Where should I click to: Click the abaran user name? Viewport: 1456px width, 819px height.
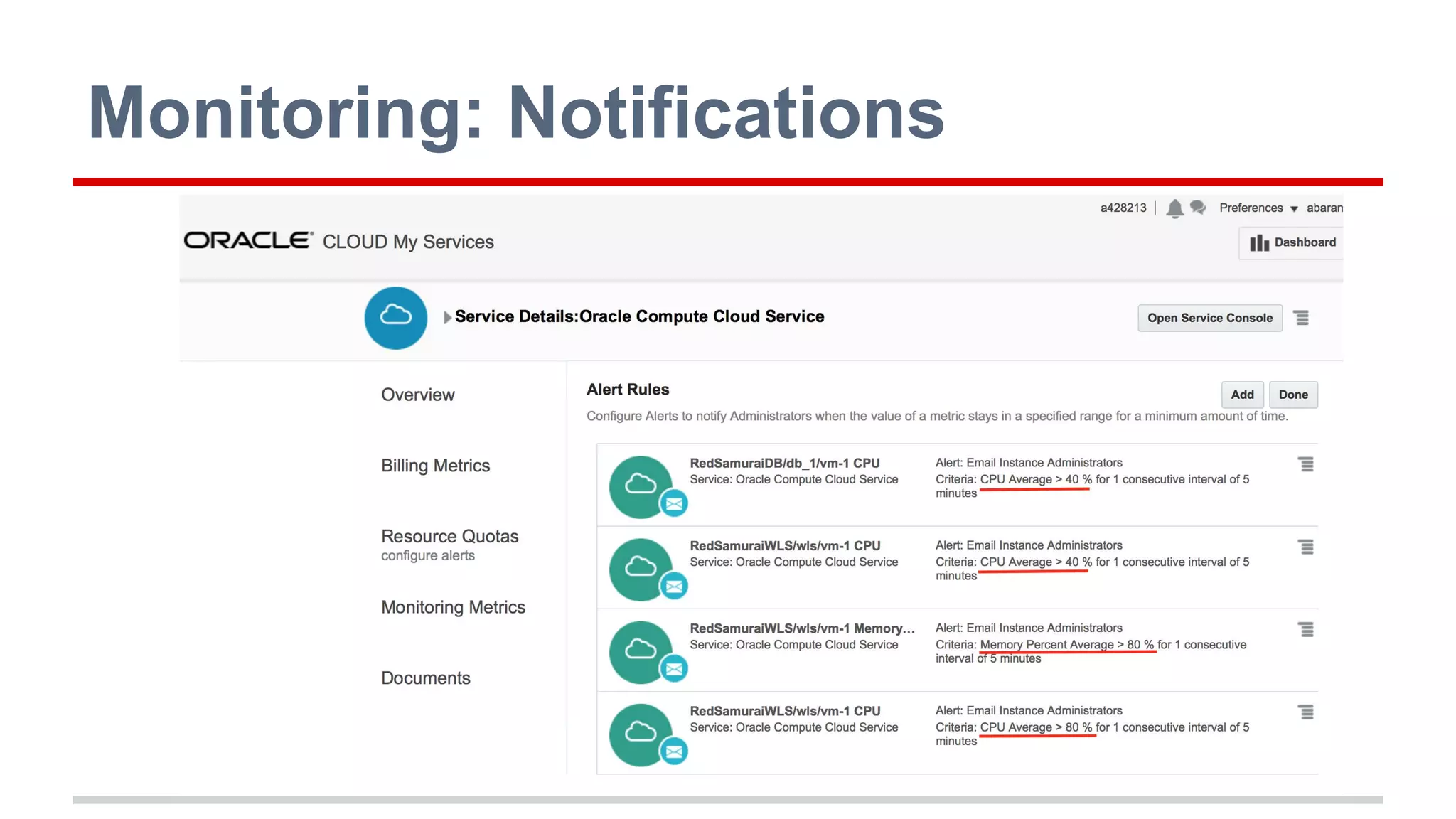point(1324,208)
